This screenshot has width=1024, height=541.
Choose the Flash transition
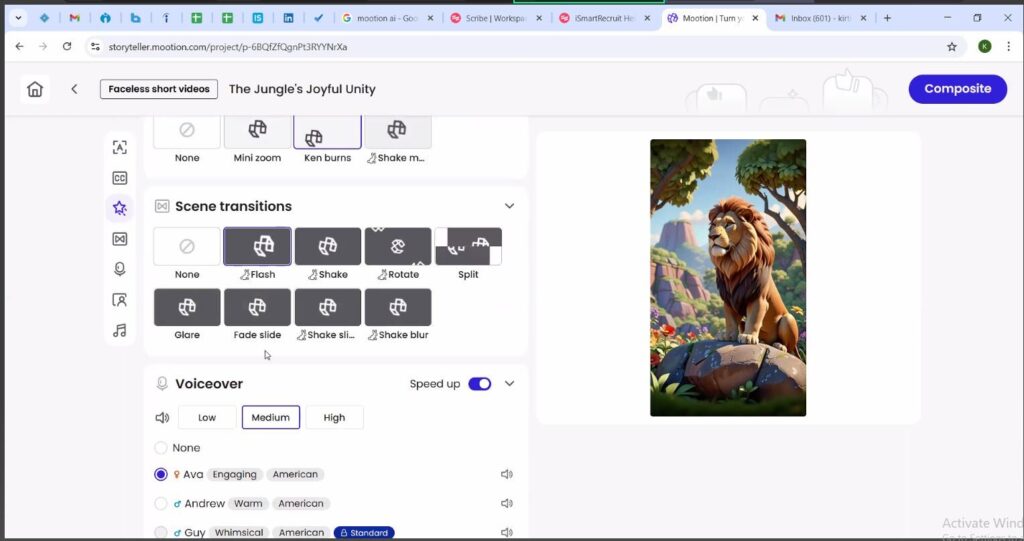pyautogui.click(x=257, y=246)
